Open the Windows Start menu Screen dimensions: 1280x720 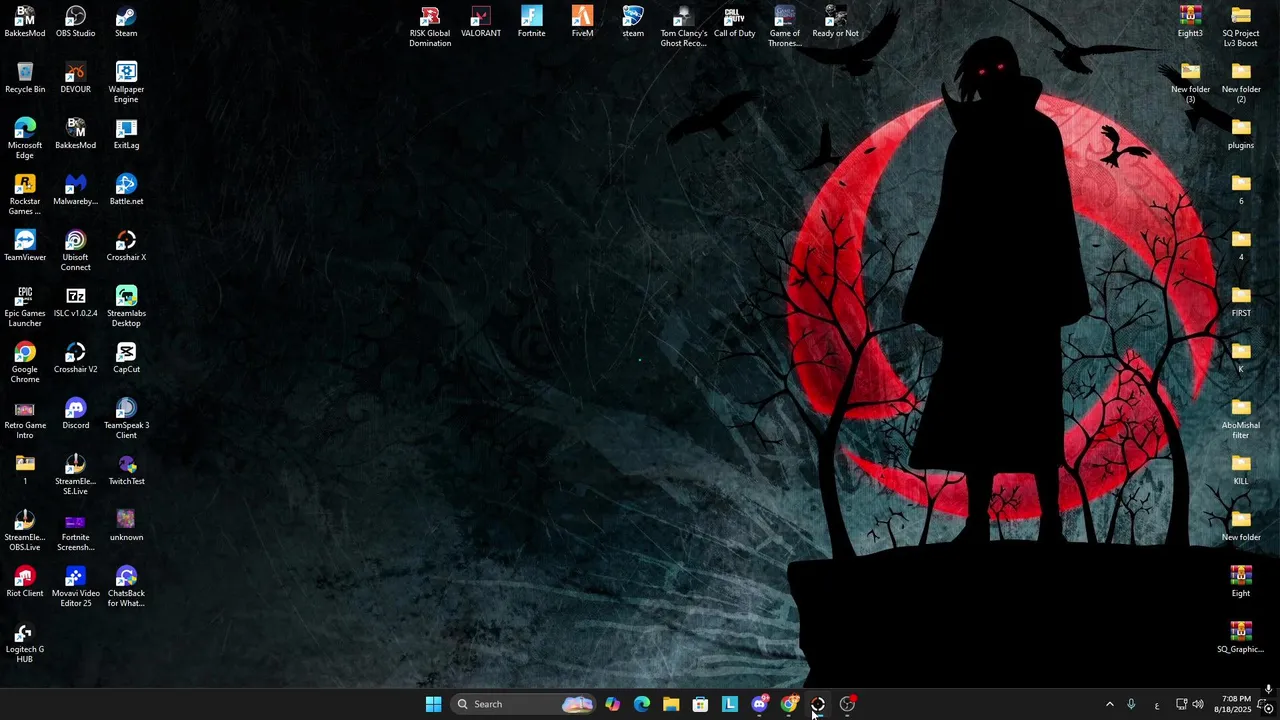coord(433,704)
